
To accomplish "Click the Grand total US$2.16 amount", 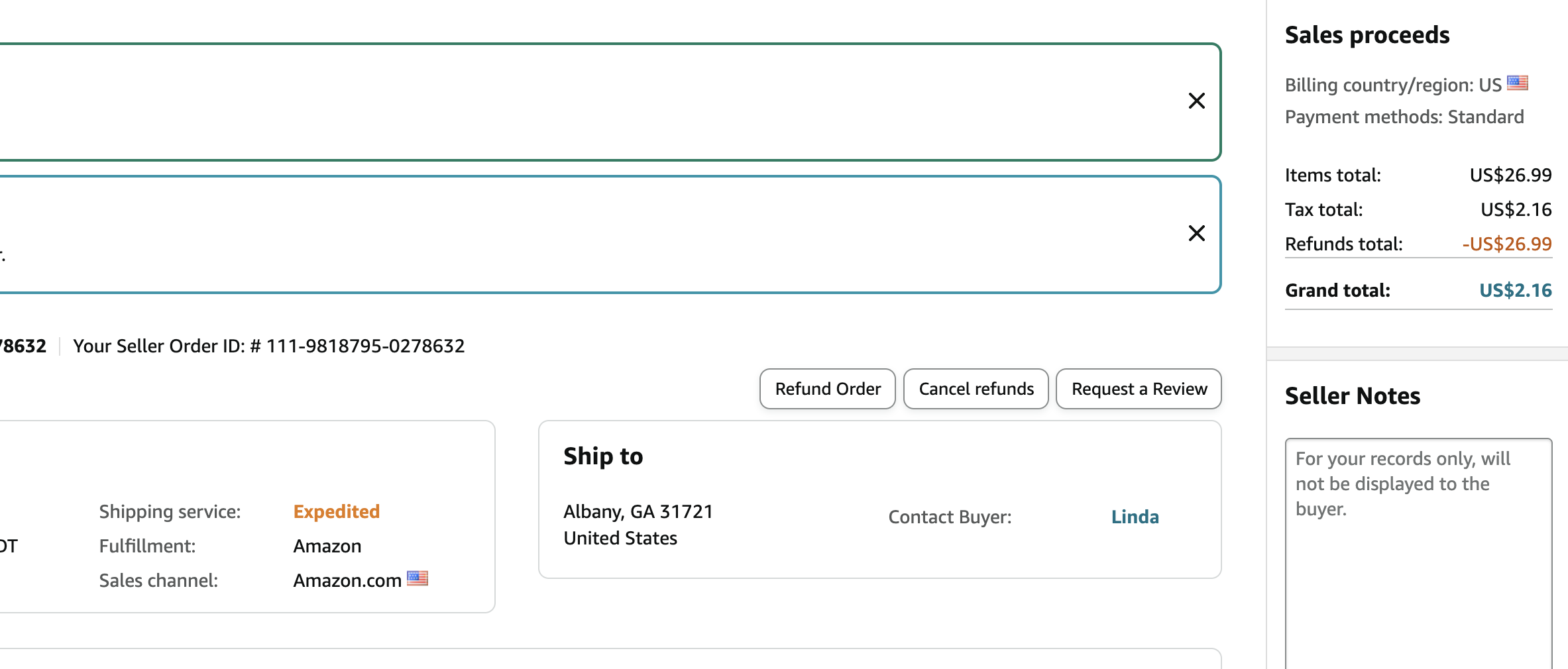I will 1515,290.
